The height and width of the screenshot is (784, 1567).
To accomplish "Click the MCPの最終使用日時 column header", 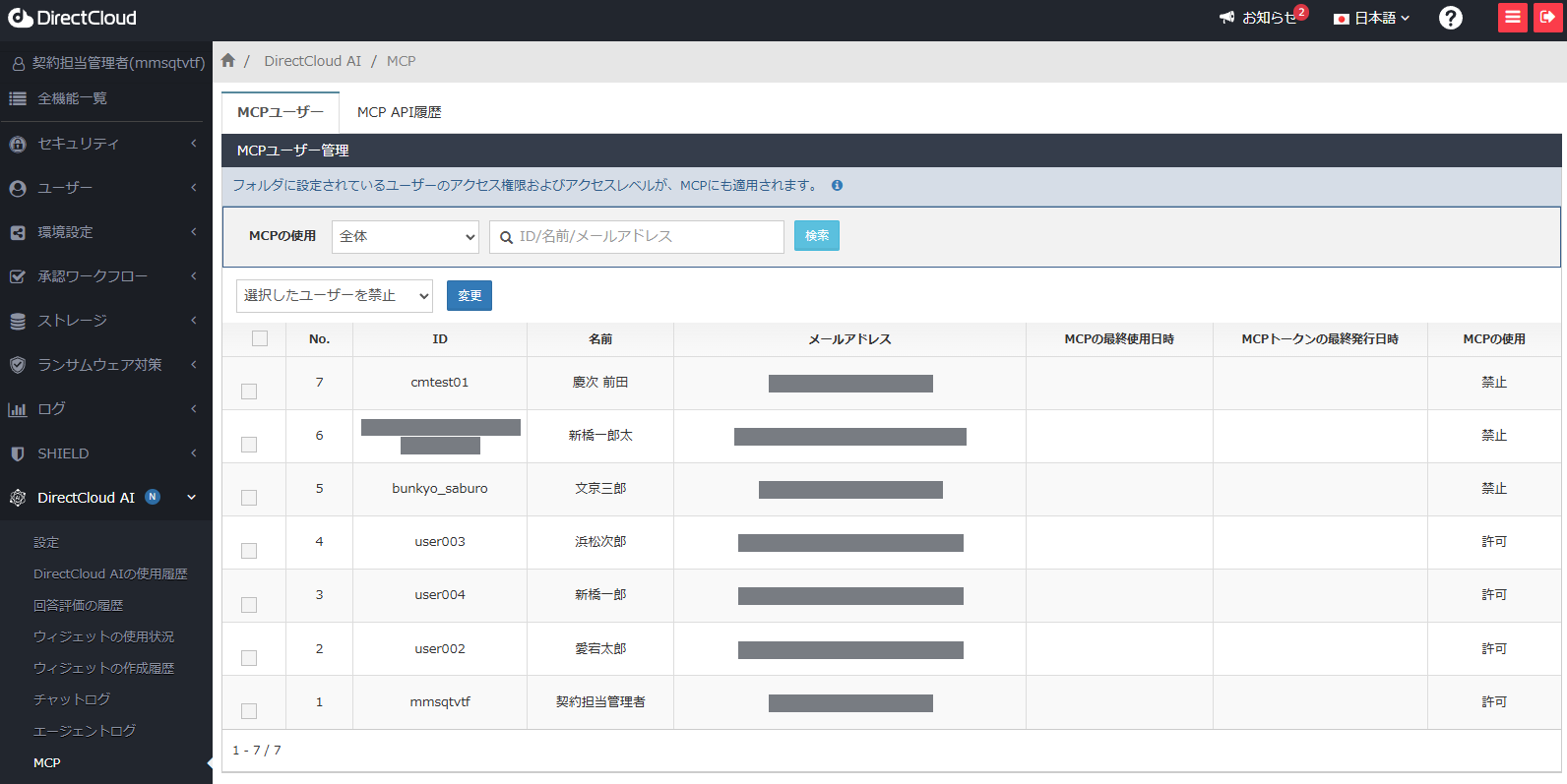I will pos(1119,339).
